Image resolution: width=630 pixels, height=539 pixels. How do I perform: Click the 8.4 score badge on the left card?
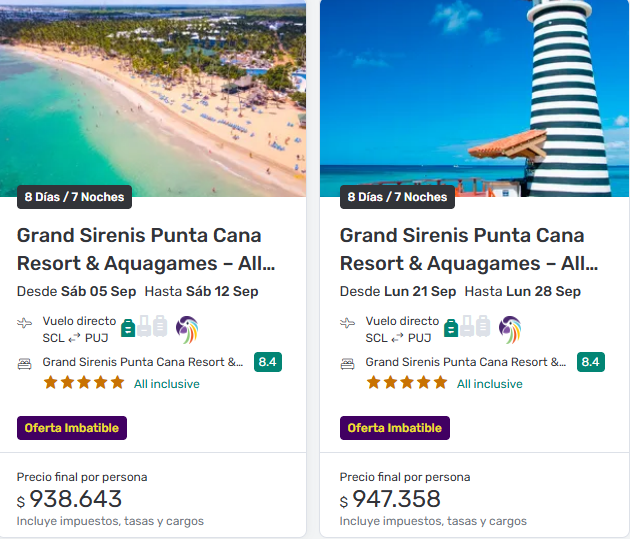tap(268, 362)
